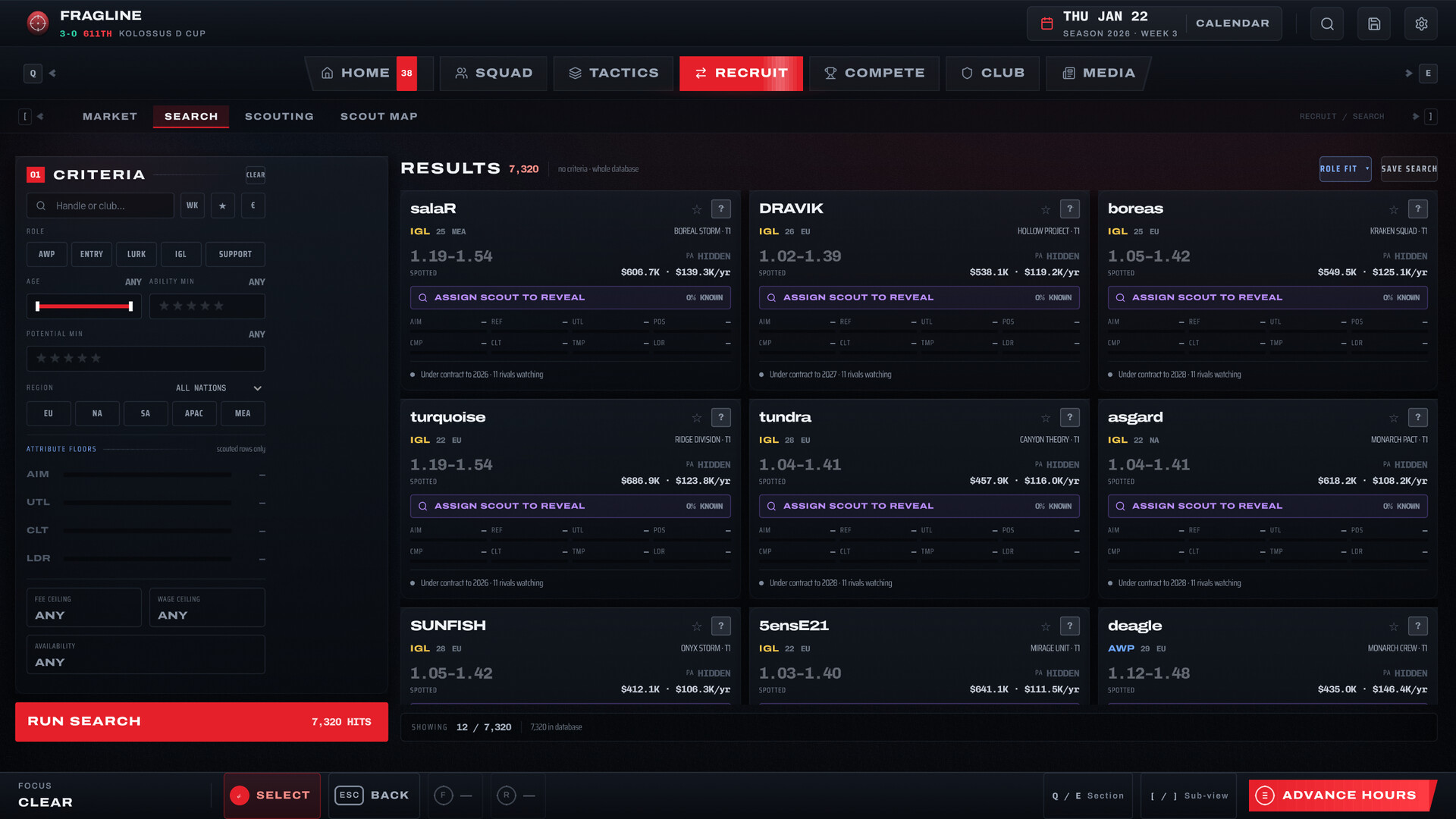The width and height of the screenshot is (1456, 819).
Task: Toggle ENTRY role filter
Action: click(92, 254)
